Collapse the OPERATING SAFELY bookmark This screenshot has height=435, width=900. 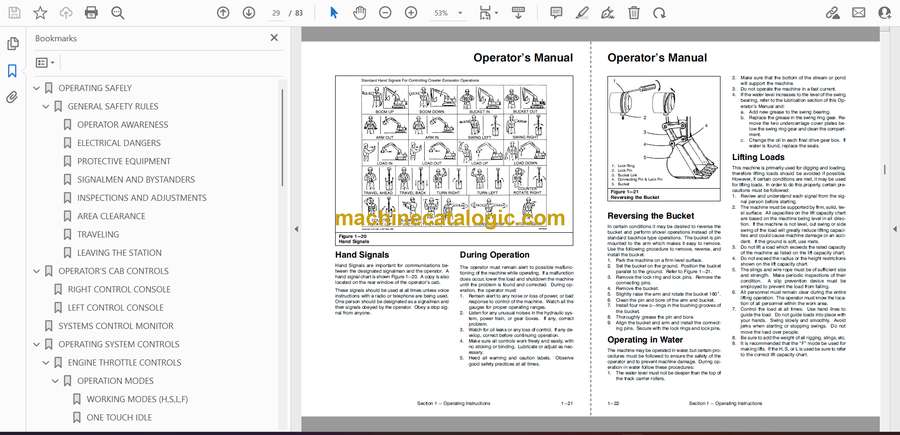click(x=37, y=88)
